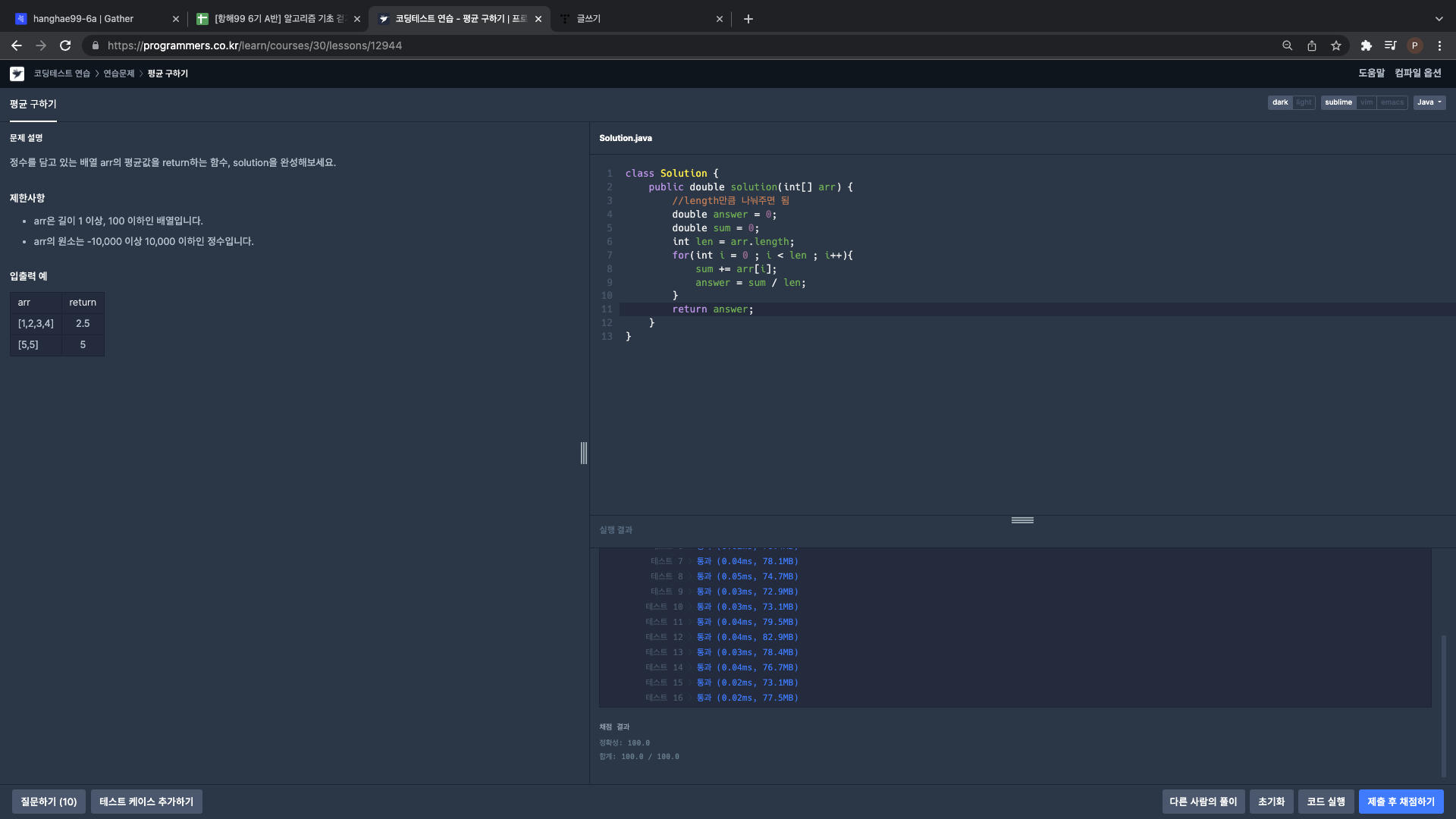Open the Chrome three-dot menu
This screenshot has height=819, width=1456.
[1439, 45]
